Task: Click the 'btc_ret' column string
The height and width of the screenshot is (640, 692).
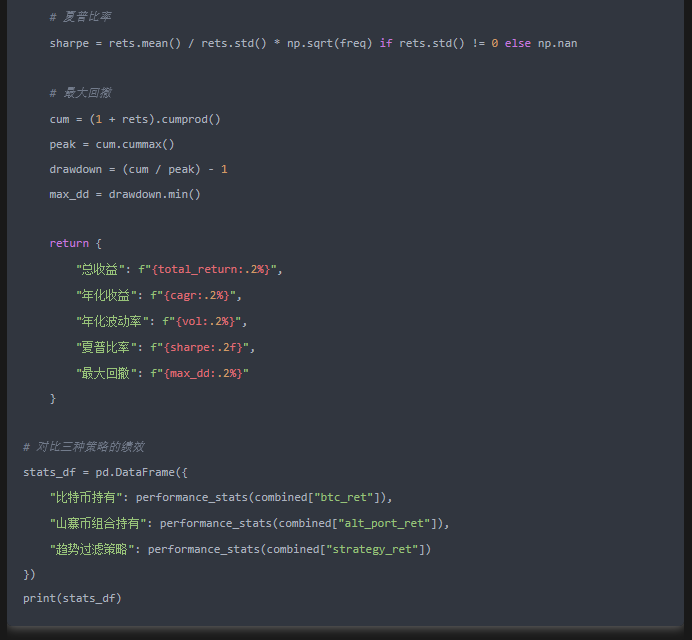Action: click(x=343, y=497)
